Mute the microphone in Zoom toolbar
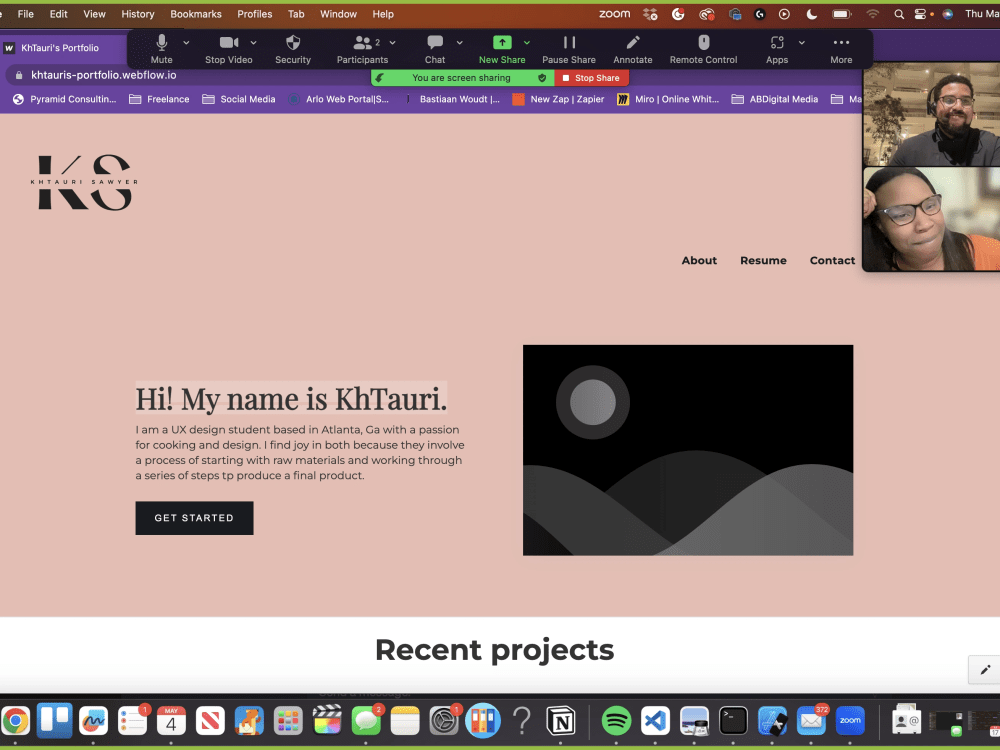Image resolution: width=1000 pixels, height=750 pixels. (161, 48)
